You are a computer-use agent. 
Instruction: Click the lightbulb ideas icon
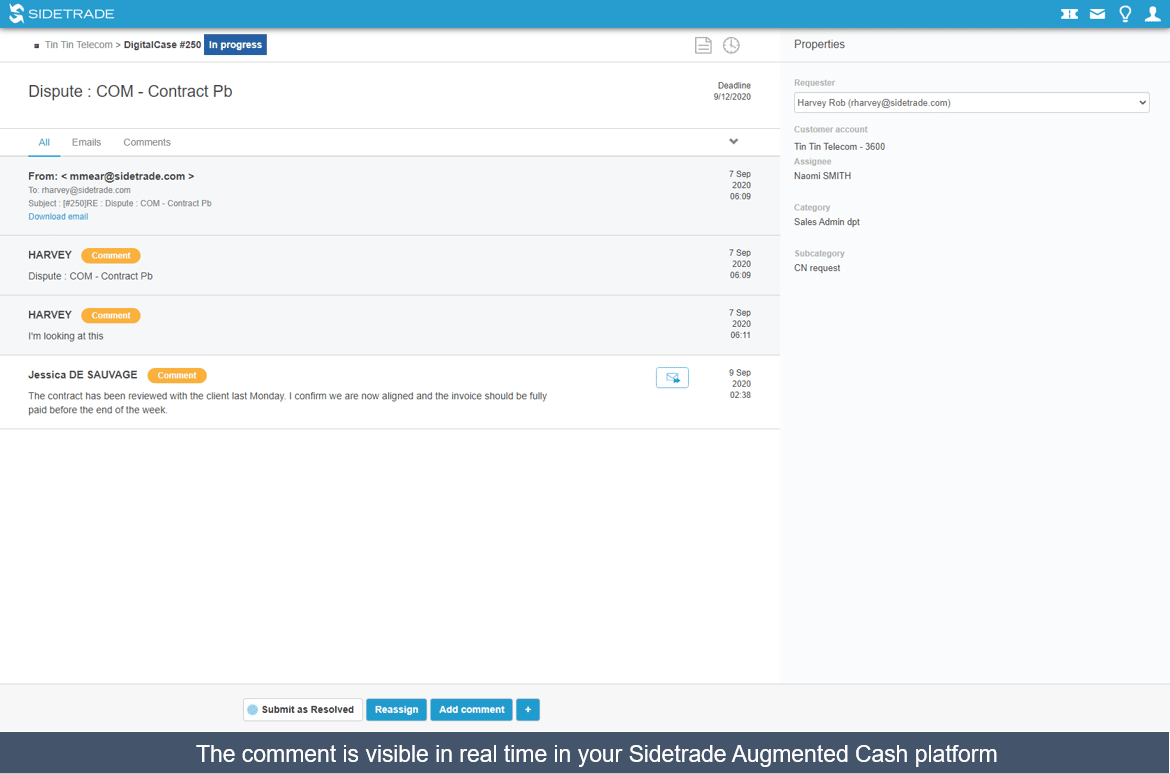(x=1125, y=13)
